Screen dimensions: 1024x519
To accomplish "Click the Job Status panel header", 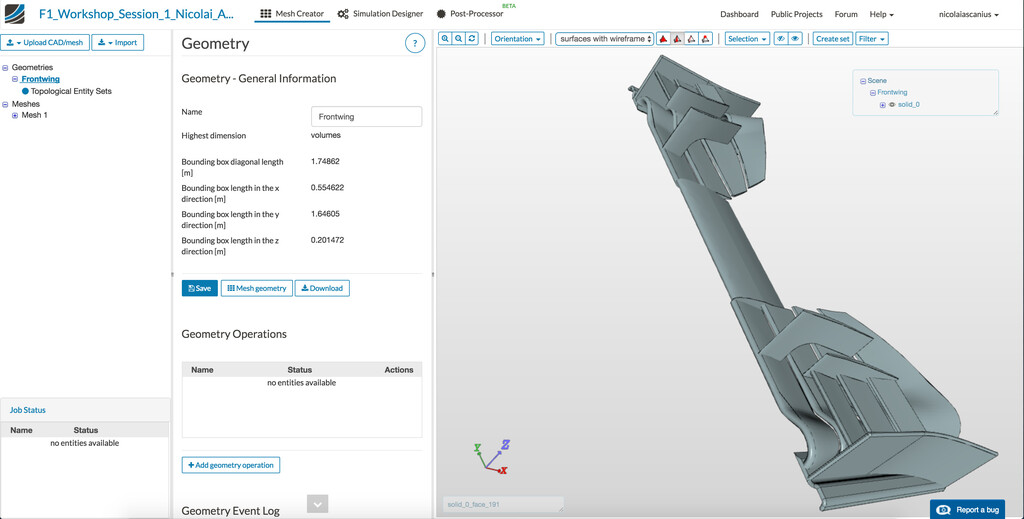I will pos(85,410).
